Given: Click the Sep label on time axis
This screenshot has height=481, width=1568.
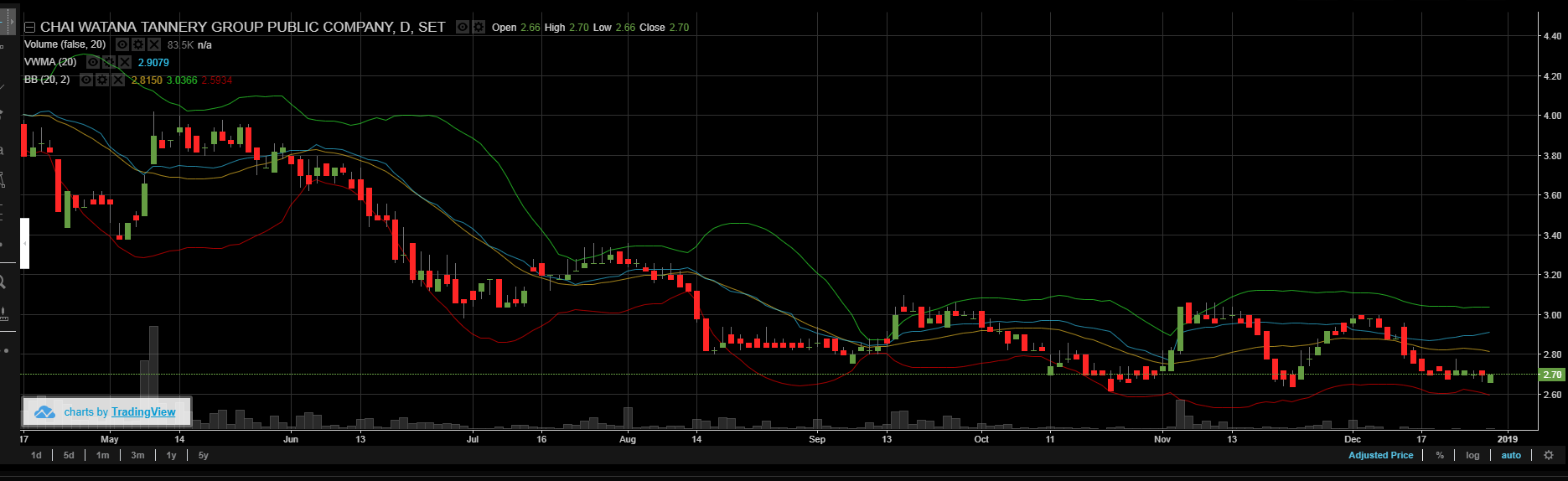Looking at the screenshot, I should pos(817,439).
